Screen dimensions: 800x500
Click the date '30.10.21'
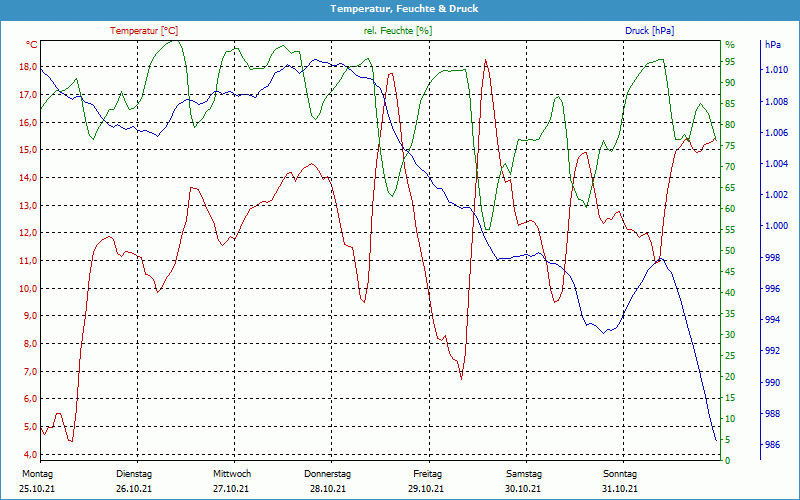coord(523,489)
